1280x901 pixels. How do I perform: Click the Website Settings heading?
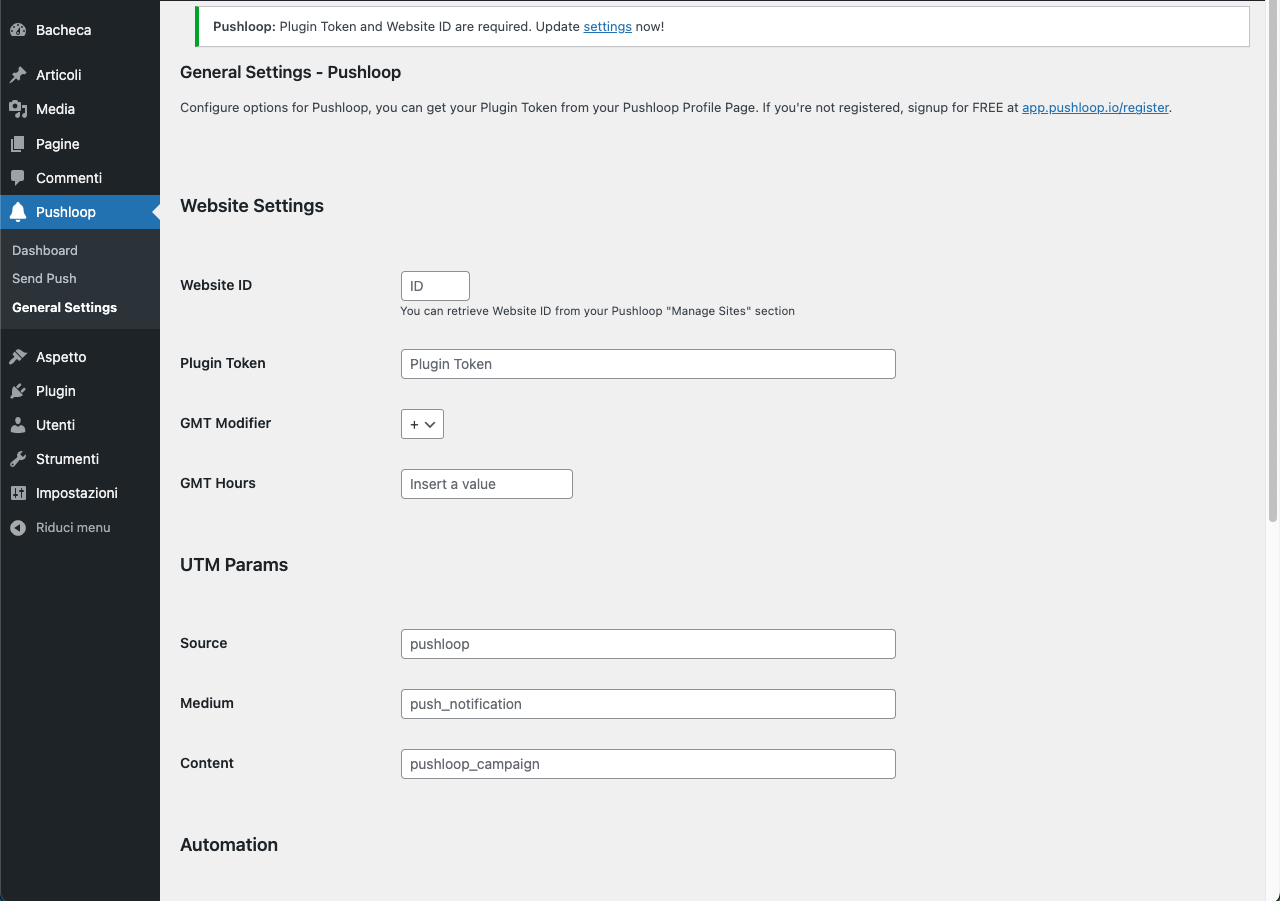click(252, 206)
